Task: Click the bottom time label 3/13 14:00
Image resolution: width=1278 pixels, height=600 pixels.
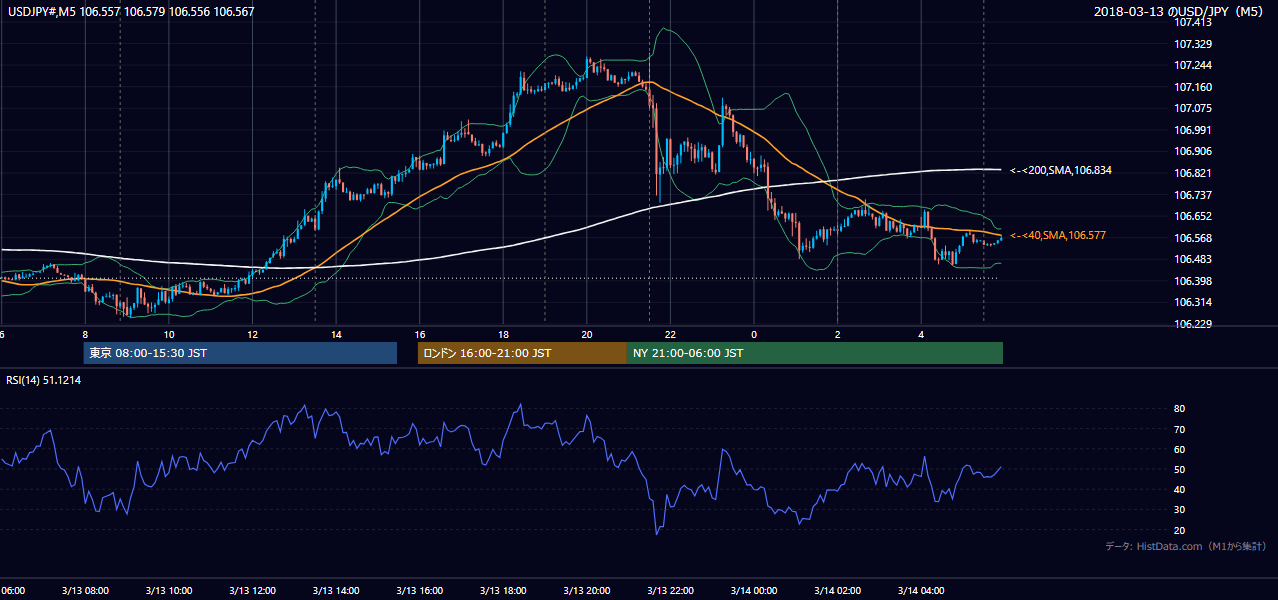Action: 335,590
